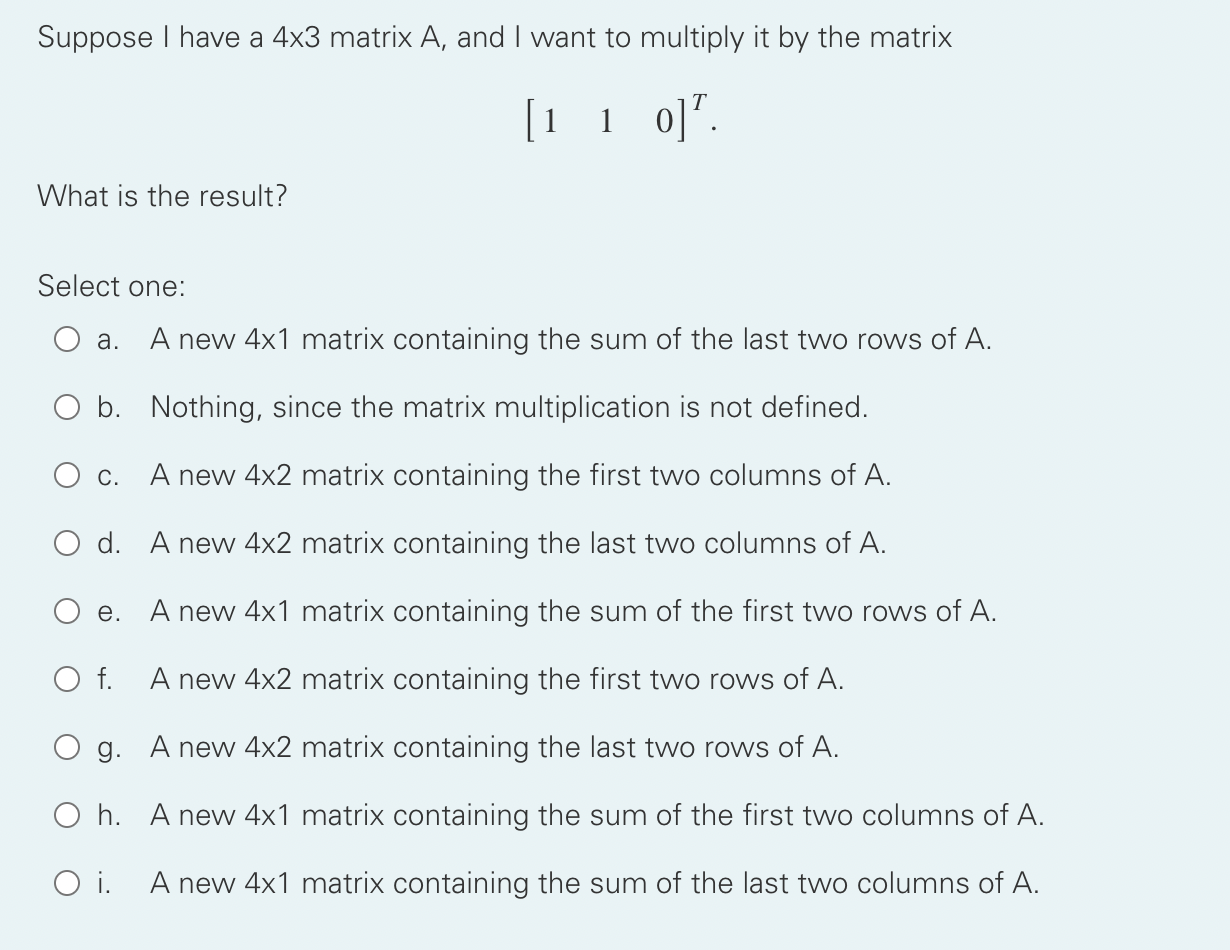
Task: Select option g about last two rows
Action: tap(67, 747)
